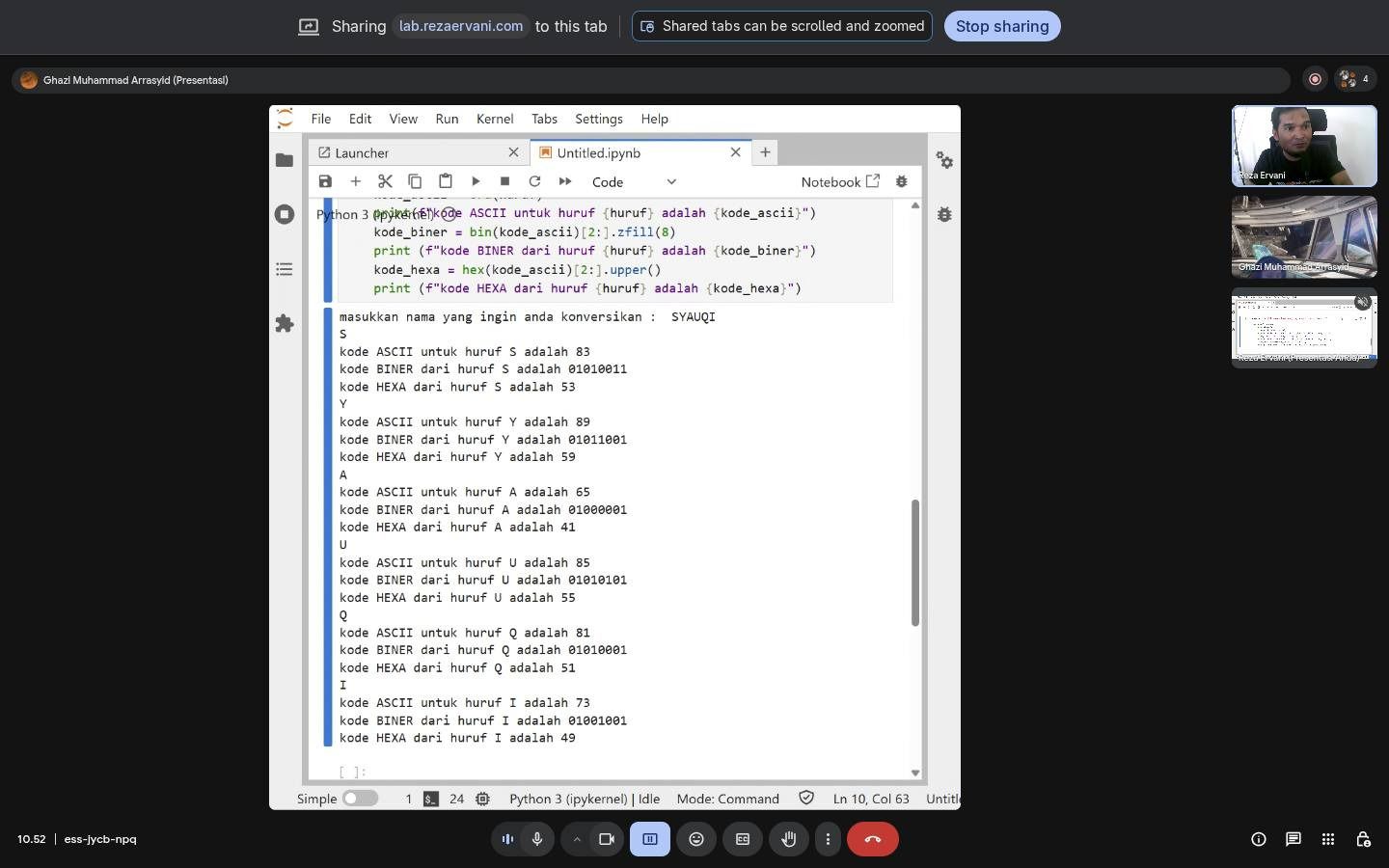This screenshot has height=868, width=1389.
Task: Toggle the microphone in Meet controls
Action: click(537, 839)
